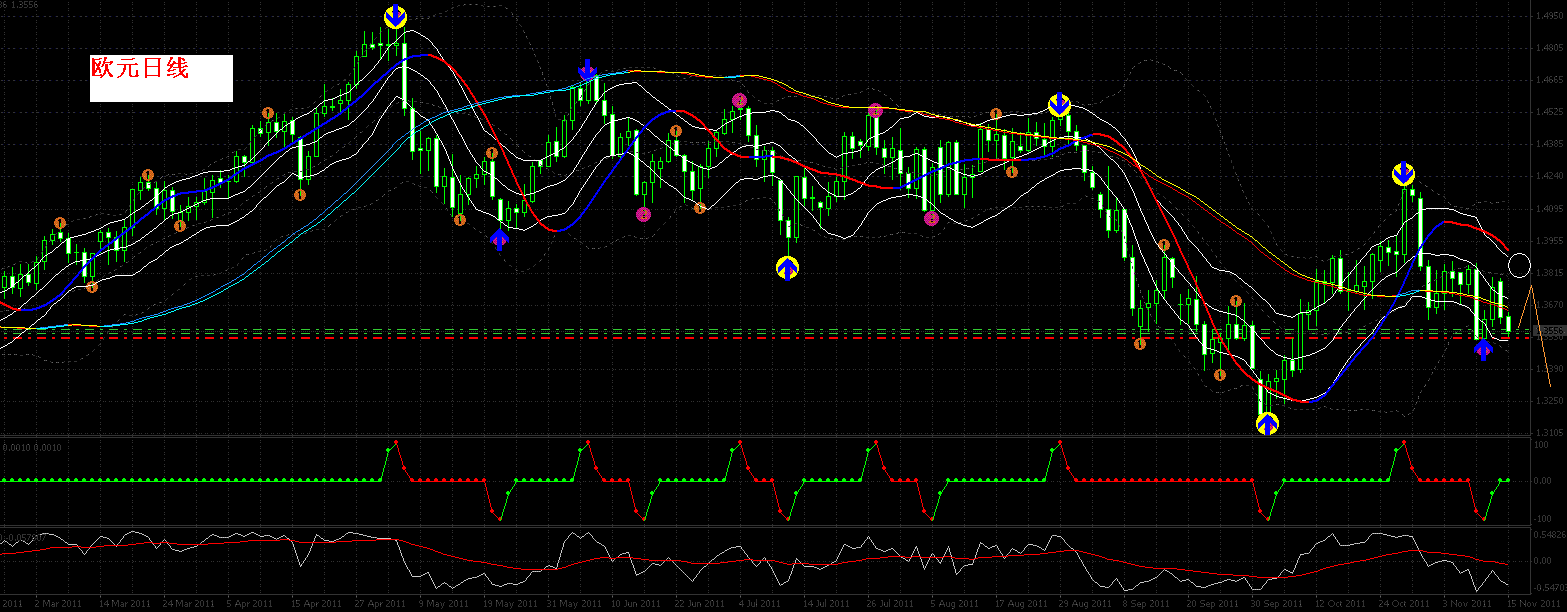The image size is (1567, 612).
Task: Click the 27 Apr 2011 date label
Action: click(380, 604)
